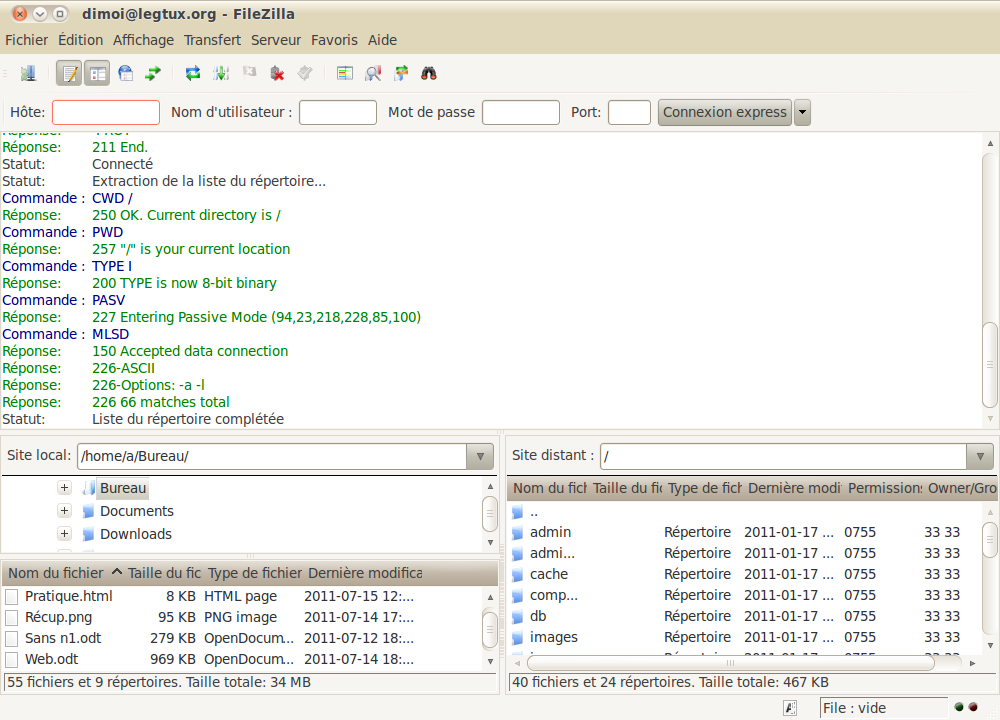Click the Récup.png file icon

(11, 618)
